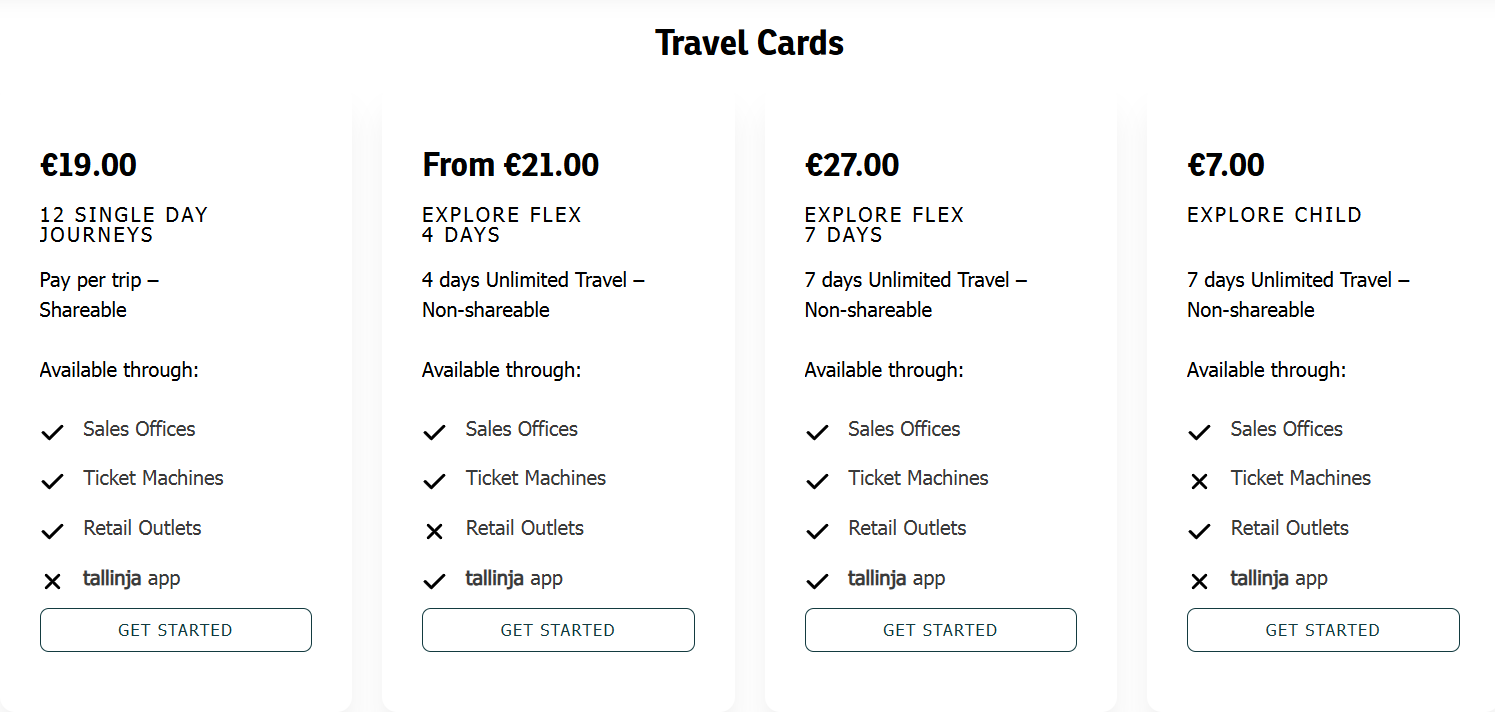Click the Retail Outlets checkmark on Explore Child

pyautogui.click(x=1199, y=531)
